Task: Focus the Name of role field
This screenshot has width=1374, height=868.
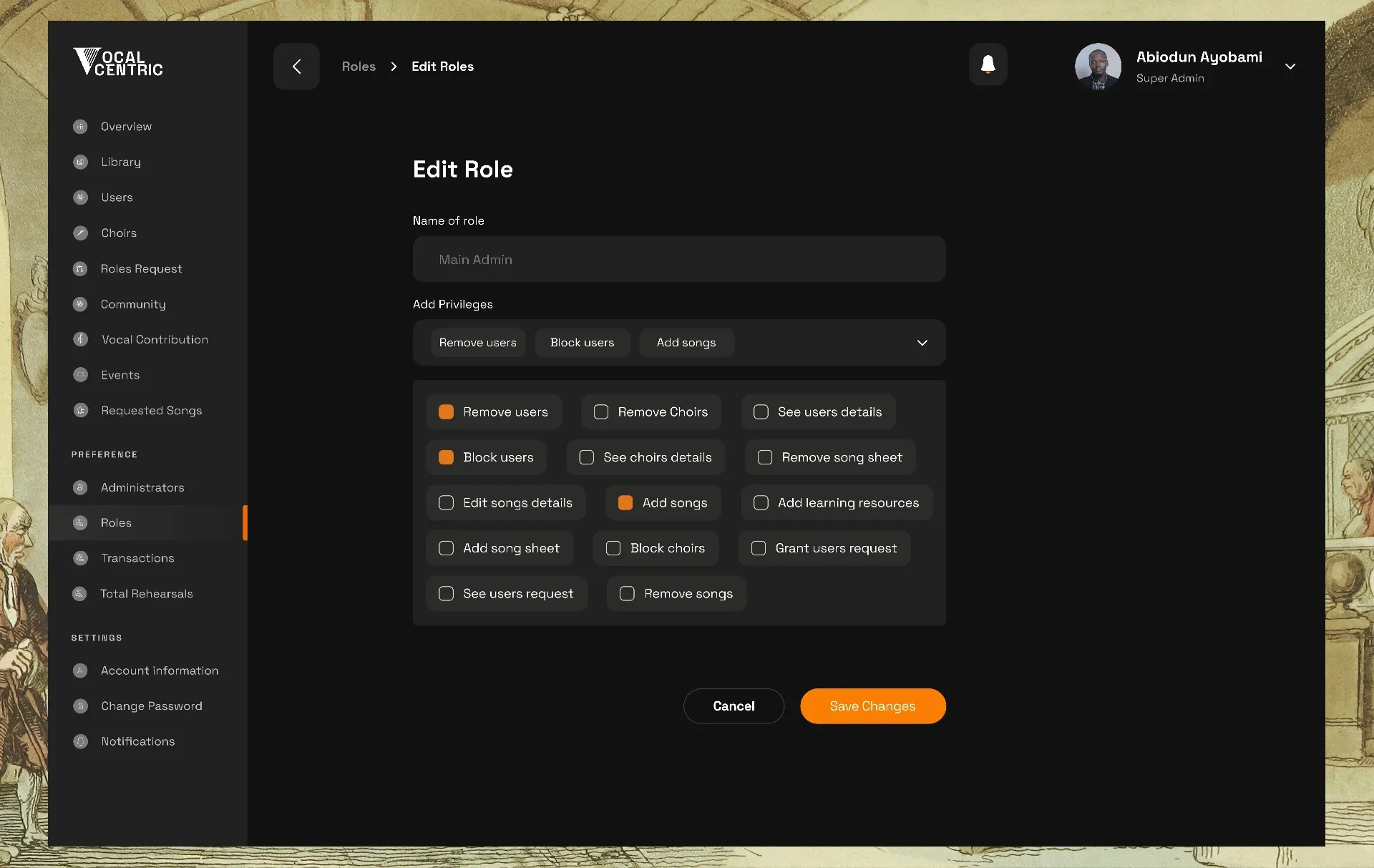Action: pos(679,259)
